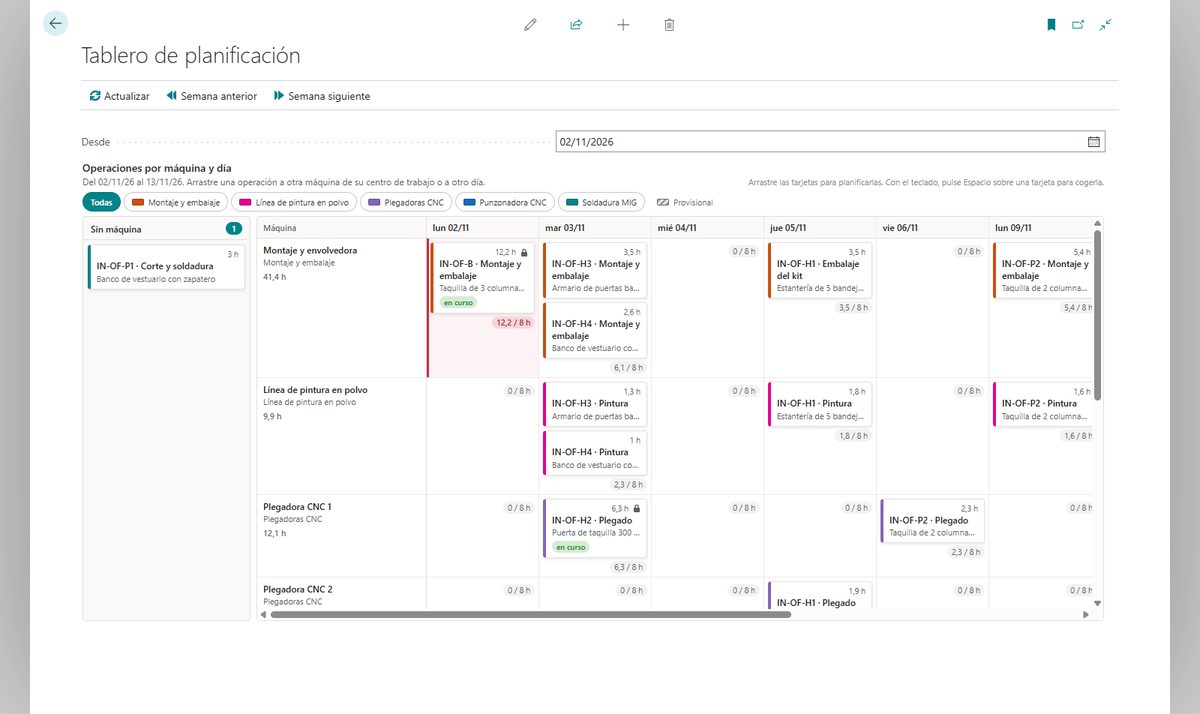Click the collapse arrows icon at top right

[x=1105, y=25]
